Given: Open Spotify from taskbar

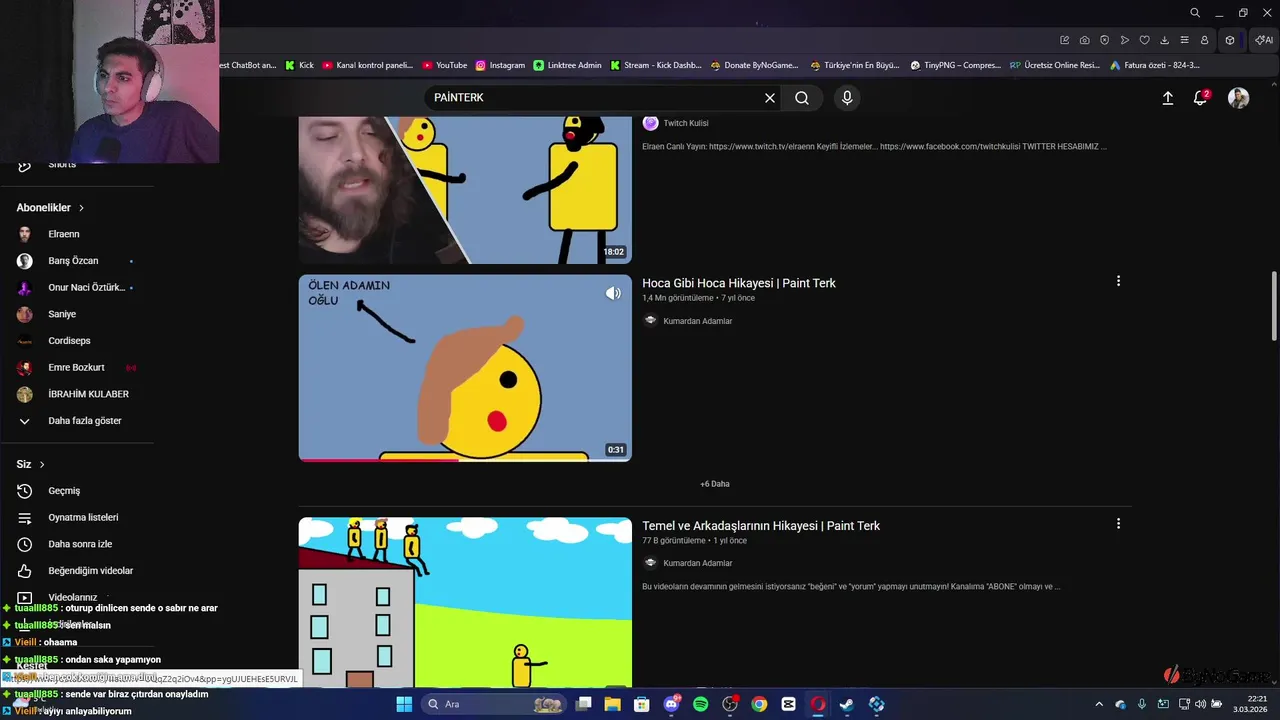Looking at the screenshot, I should click(701, 704).
